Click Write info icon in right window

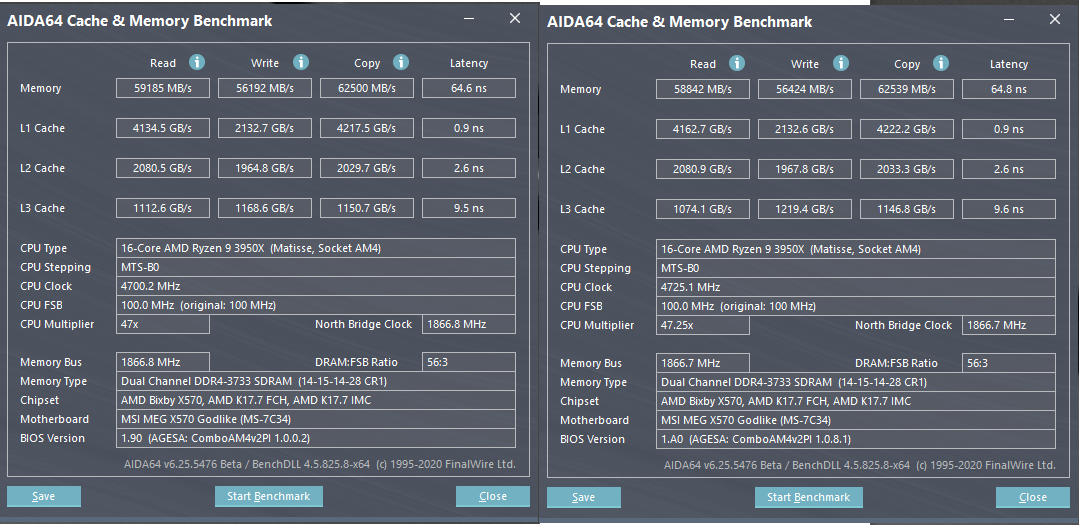coord(841,63)
